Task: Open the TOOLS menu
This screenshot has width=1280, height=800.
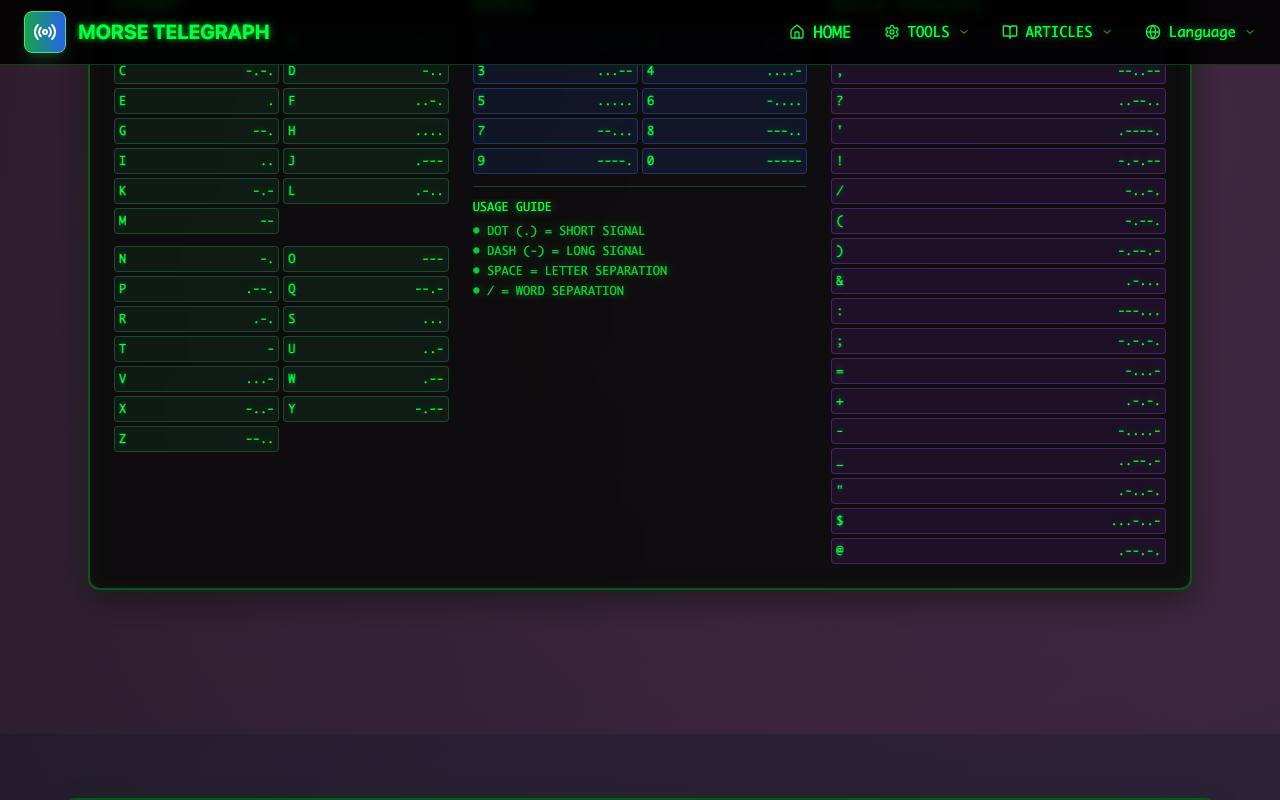Action: [x=928, y=32]
